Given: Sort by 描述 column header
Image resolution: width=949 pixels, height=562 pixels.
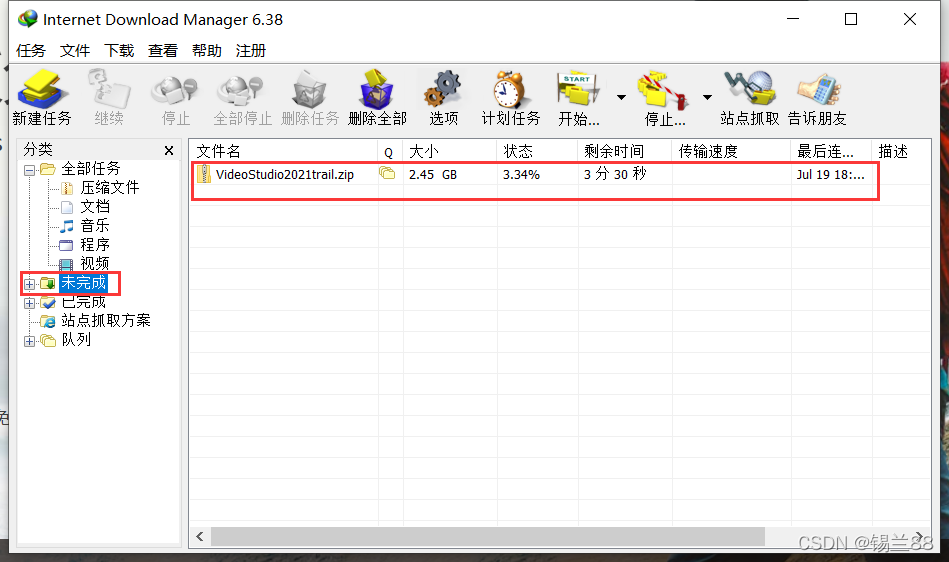Looking at the screenshot, I should [x=901, y=151].
